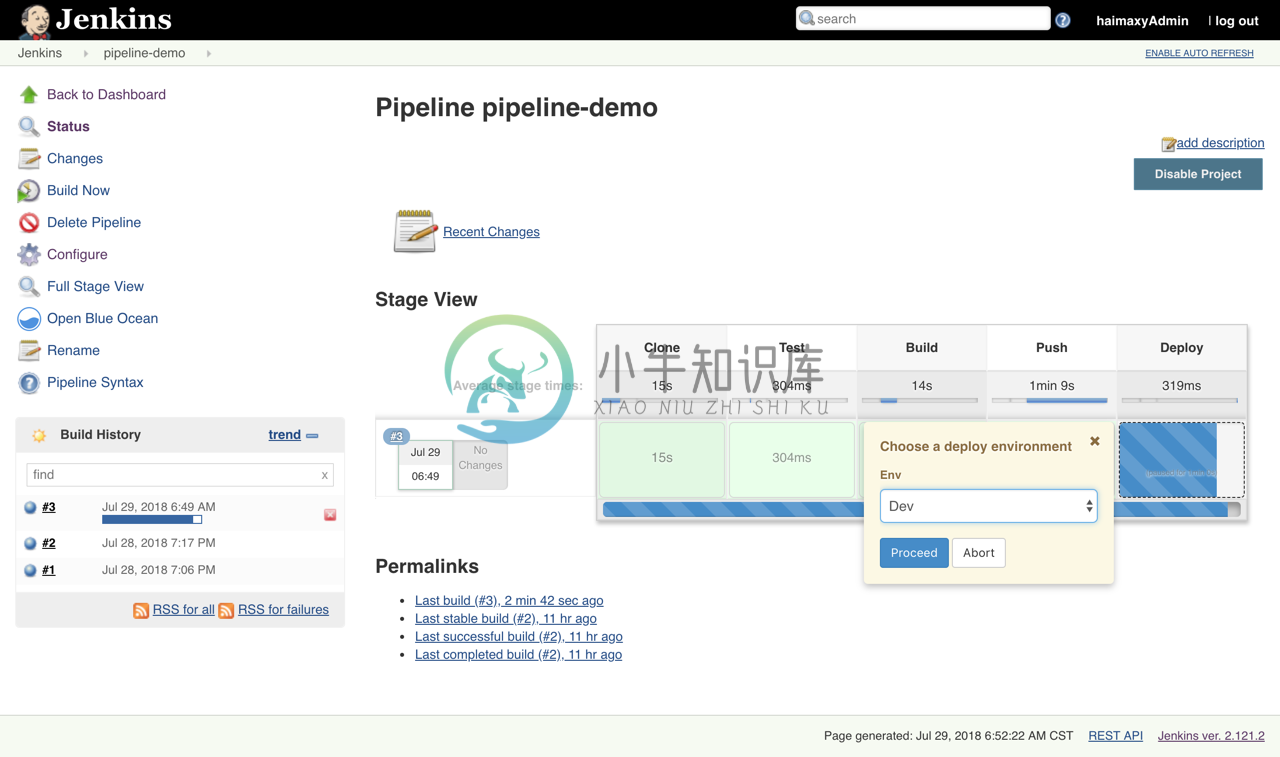Clear the build history find field
Image resolution: width=1280 pixels, height=757 pixels.
pyautogui.click(x=324, y=475)
